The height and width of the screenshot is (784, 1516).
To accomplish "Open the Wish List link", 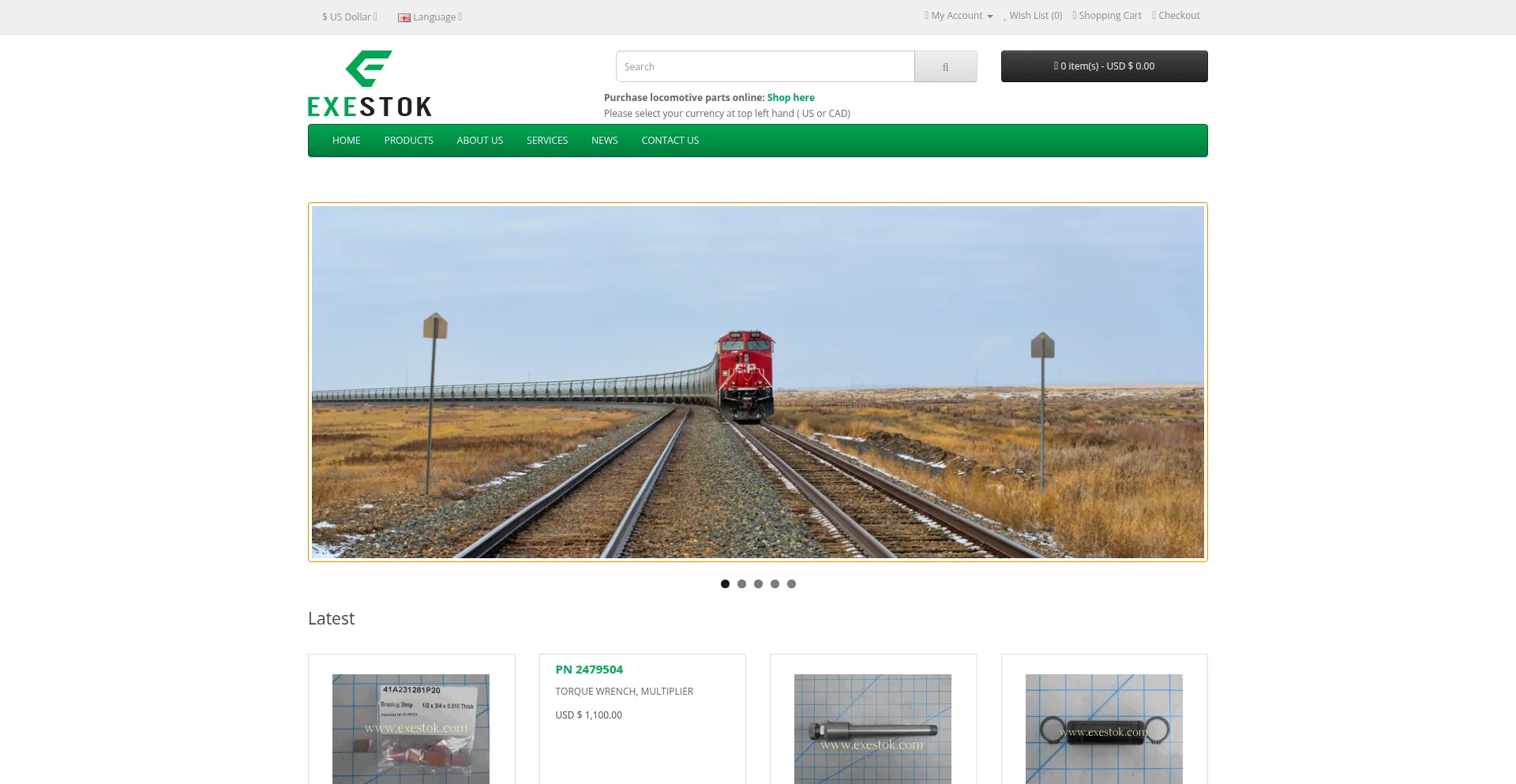I will point(1034,16).
